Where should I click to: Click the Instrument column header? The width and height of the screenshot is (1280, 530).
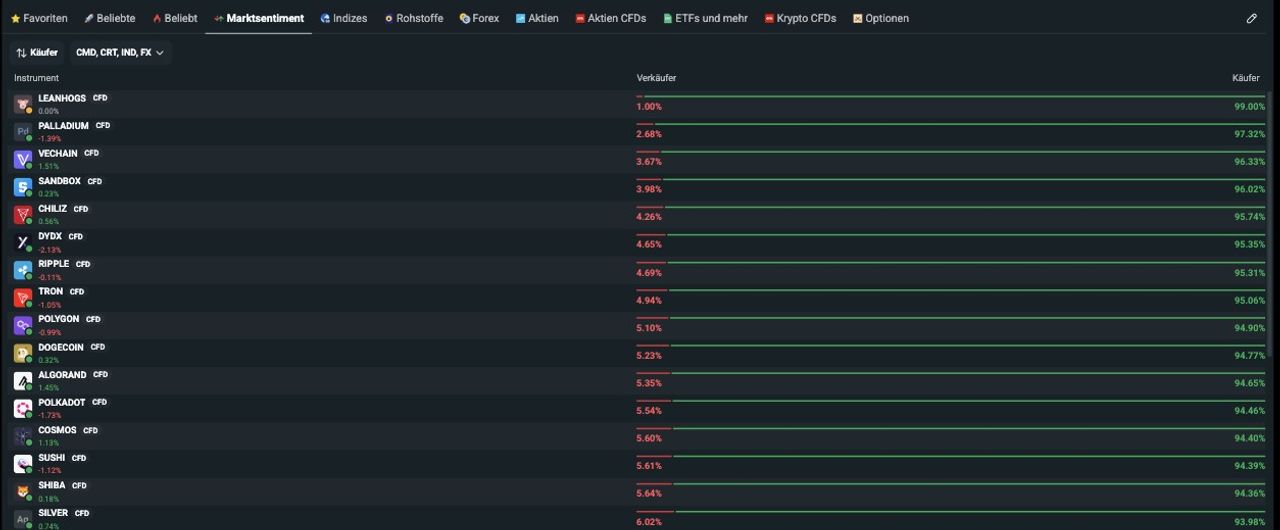[x=36, y=78]
